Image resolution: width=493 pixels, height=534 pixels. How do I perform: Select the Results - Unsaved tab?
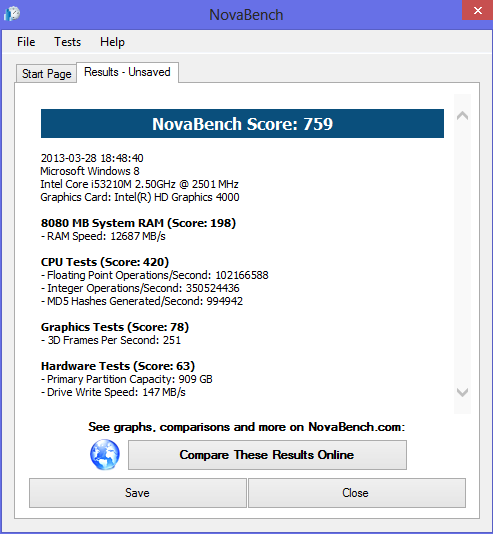coord(127,72)
